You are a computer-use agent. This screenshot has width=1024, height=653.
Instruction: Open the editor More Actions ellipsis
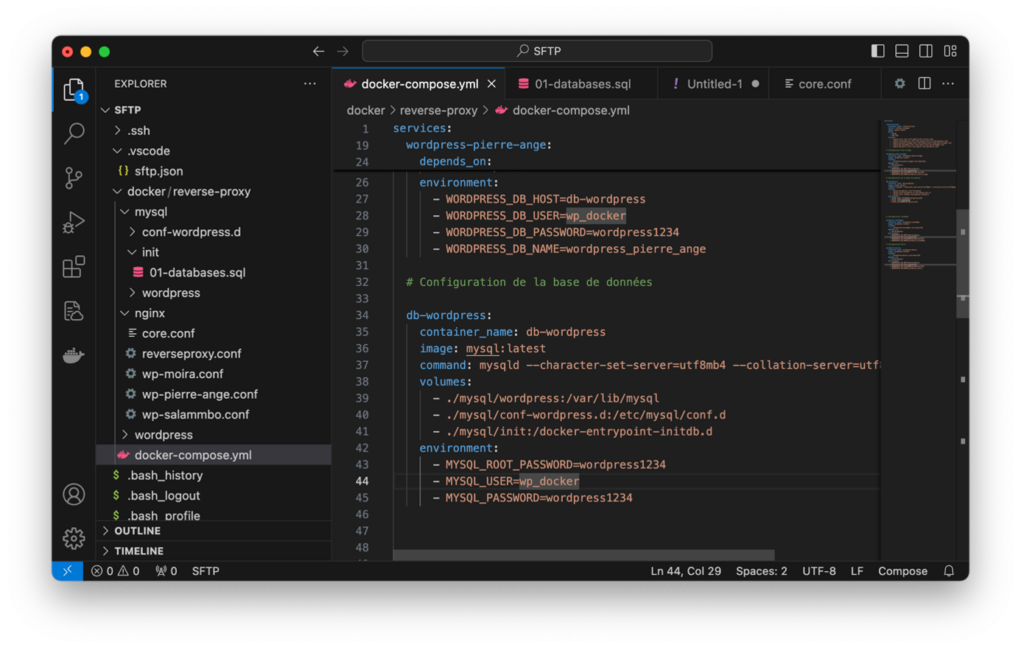tap(948, 84)
